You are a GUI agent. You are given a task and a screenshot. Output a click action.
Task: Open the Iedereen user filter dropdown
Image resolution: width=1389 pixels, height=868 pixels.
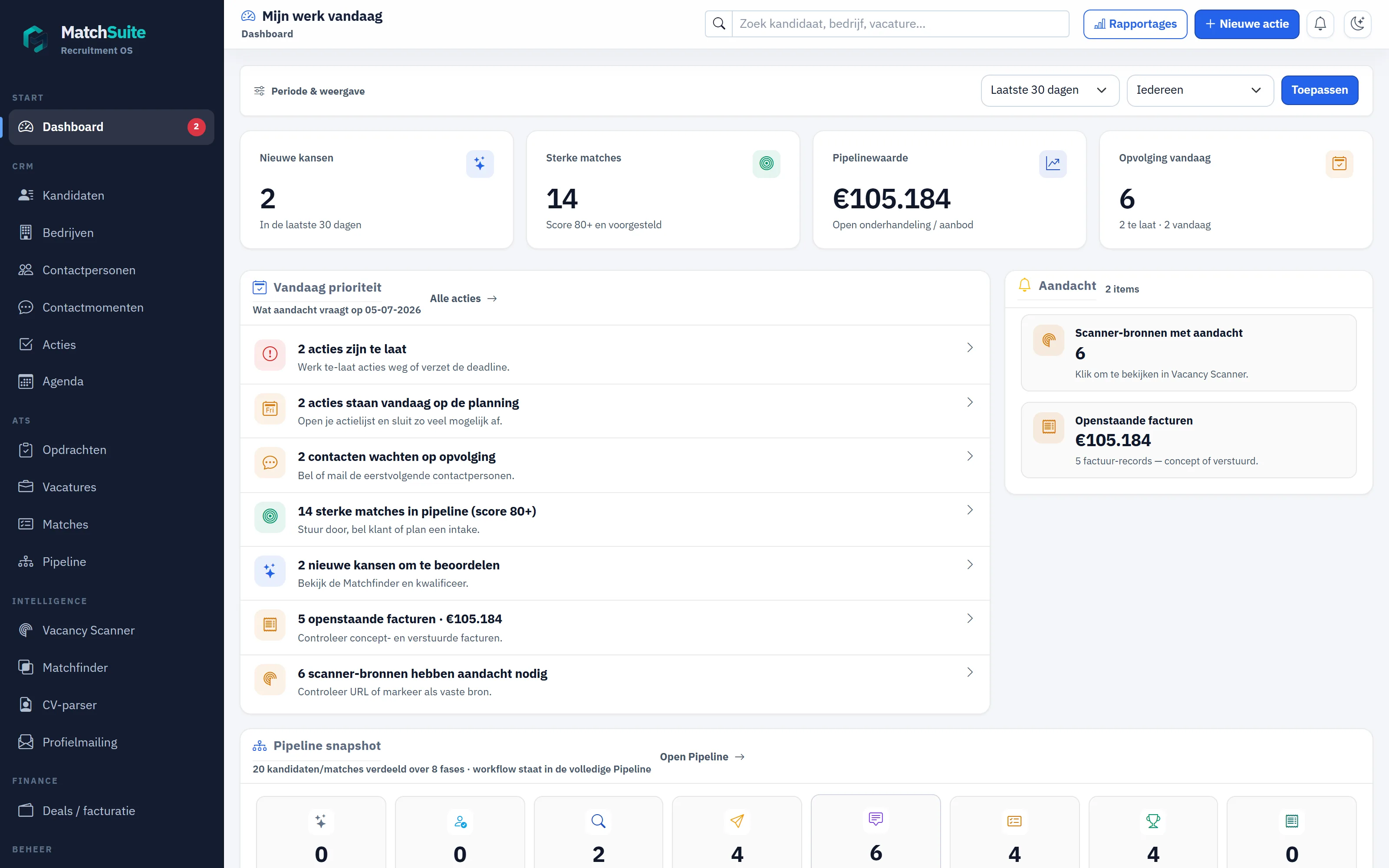1200,90
